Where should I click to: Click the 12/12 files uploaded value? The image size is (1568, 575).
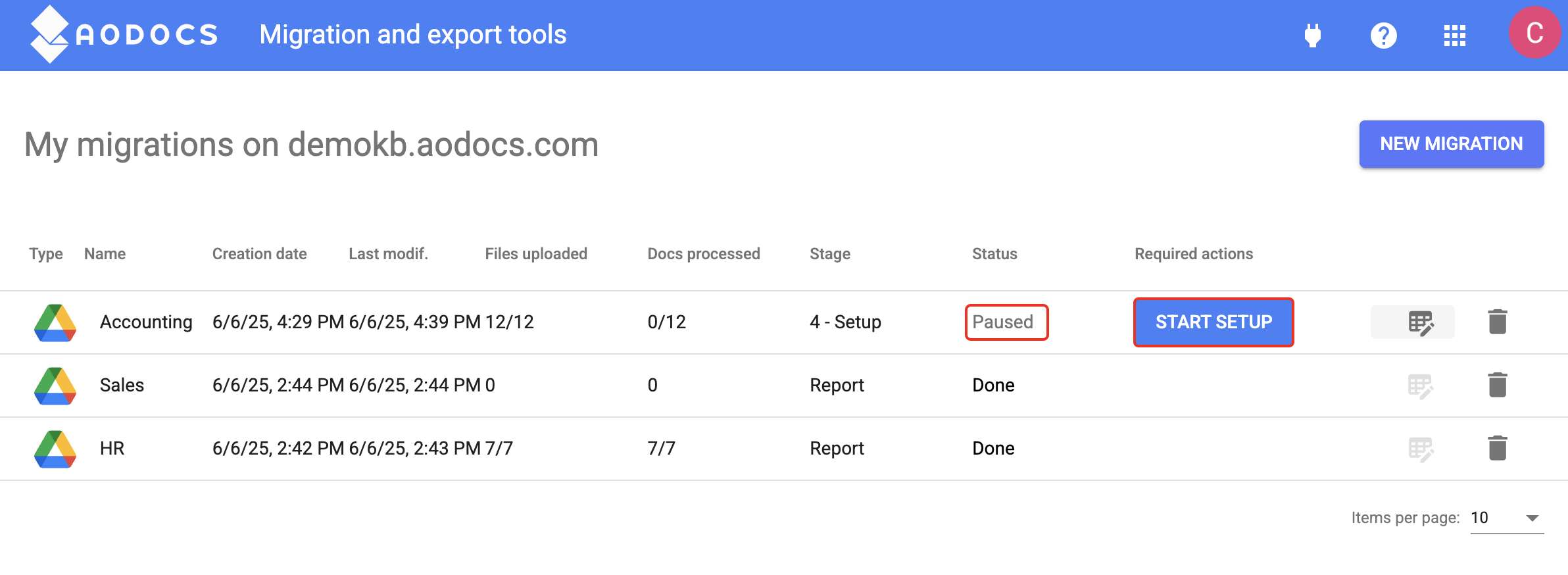point(510,322)
